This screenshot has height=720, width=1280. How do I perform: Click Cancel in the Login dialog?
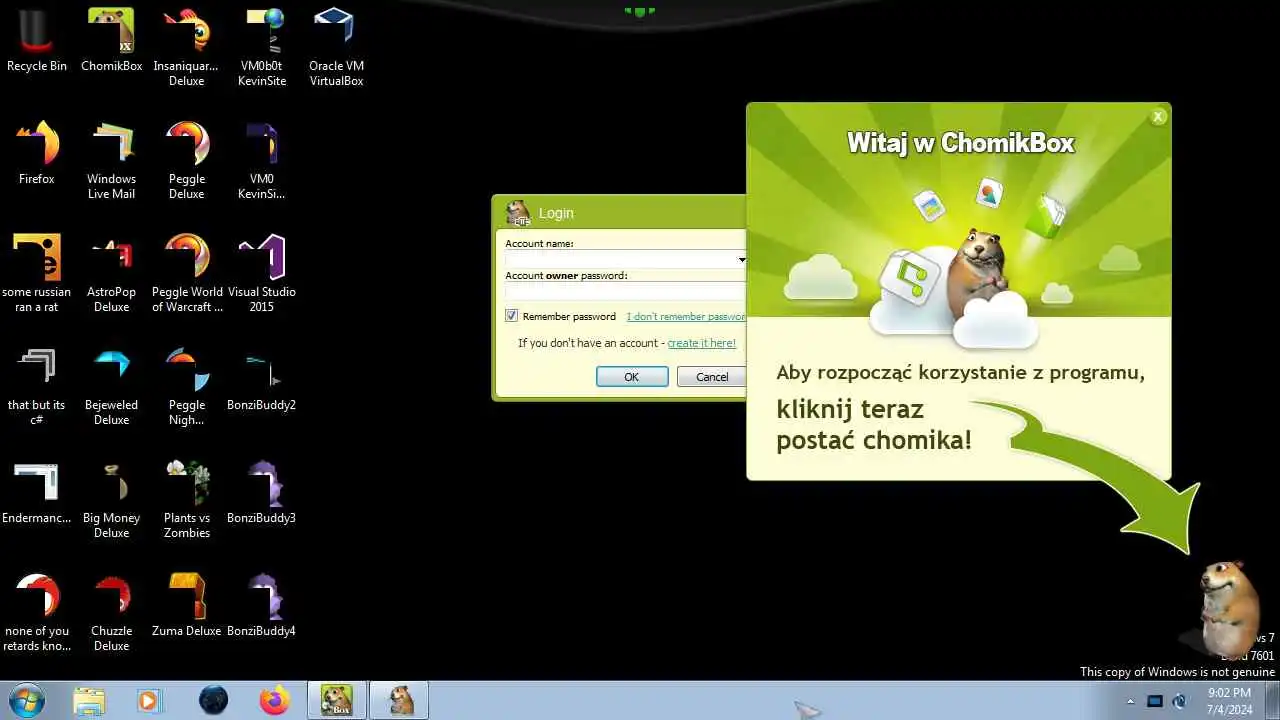712,377
